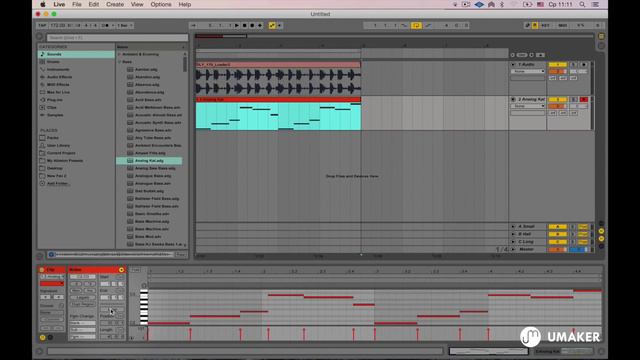Click the transport Stop button
This screenshot has height=360, width=640.
[244, 25]
